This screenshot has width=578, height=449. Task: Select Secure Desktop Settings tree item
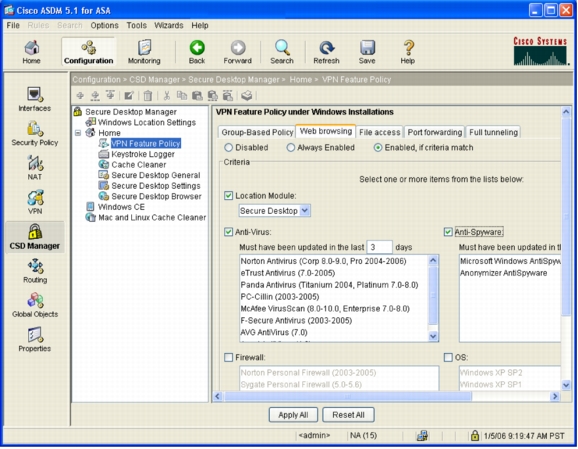tap(156, 186)
